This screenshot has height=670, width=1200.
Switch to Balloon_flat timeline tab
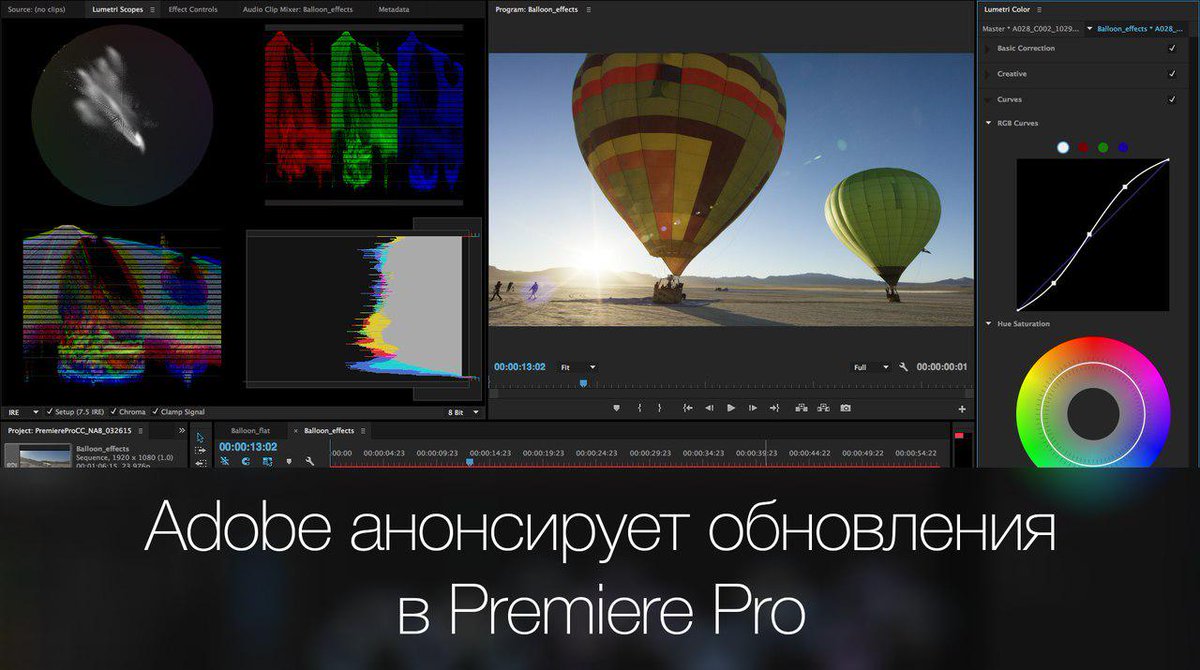pos(250,431)
